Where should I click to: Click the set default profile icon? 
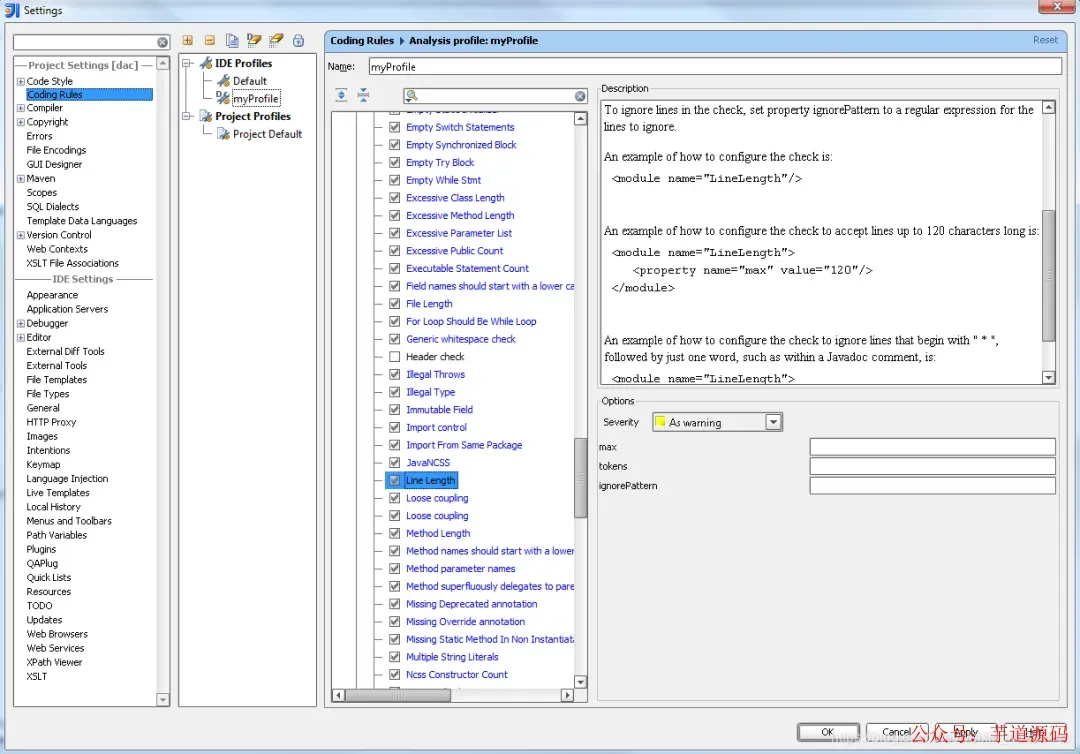254,40
